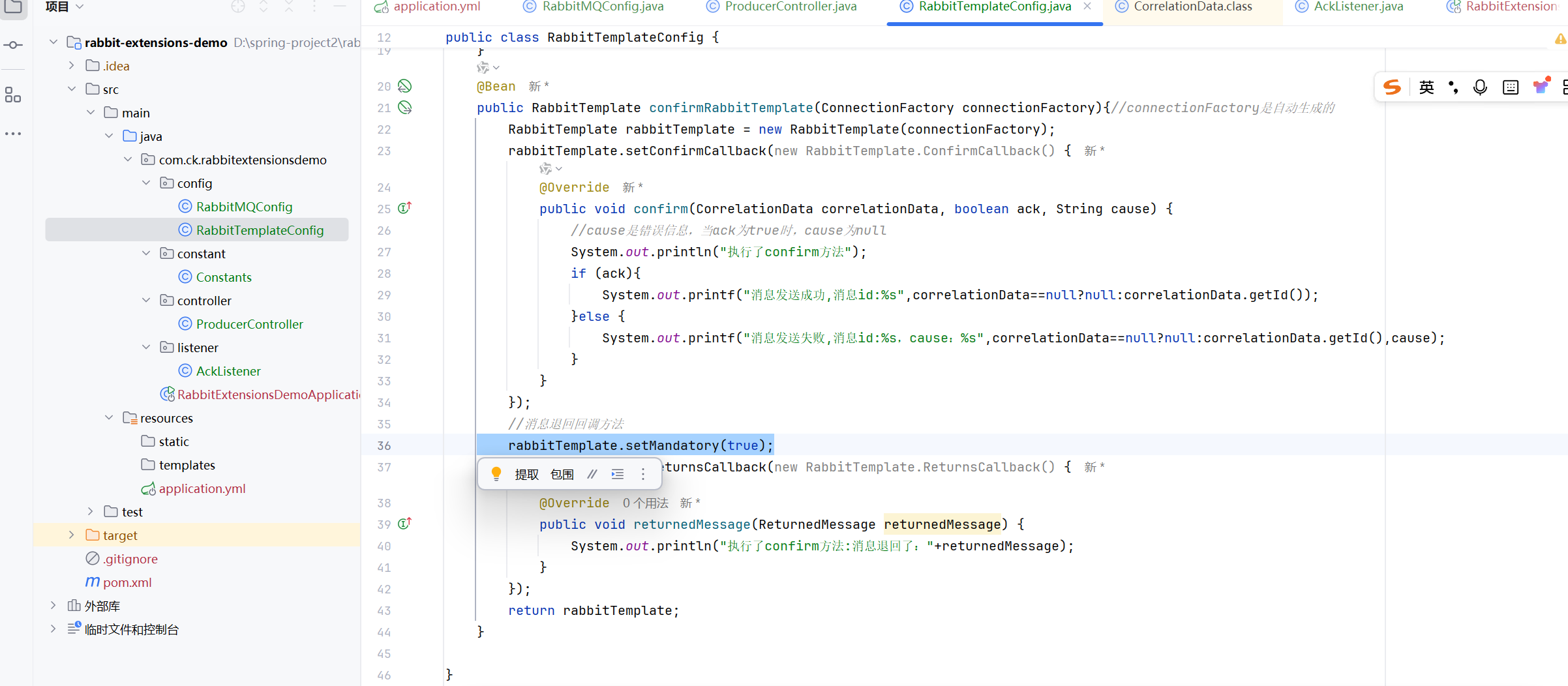The height and width of the screenshot is (686, 1568).
Task: Switch to CorrelationData.class tab
Action: coord(1184,7)
